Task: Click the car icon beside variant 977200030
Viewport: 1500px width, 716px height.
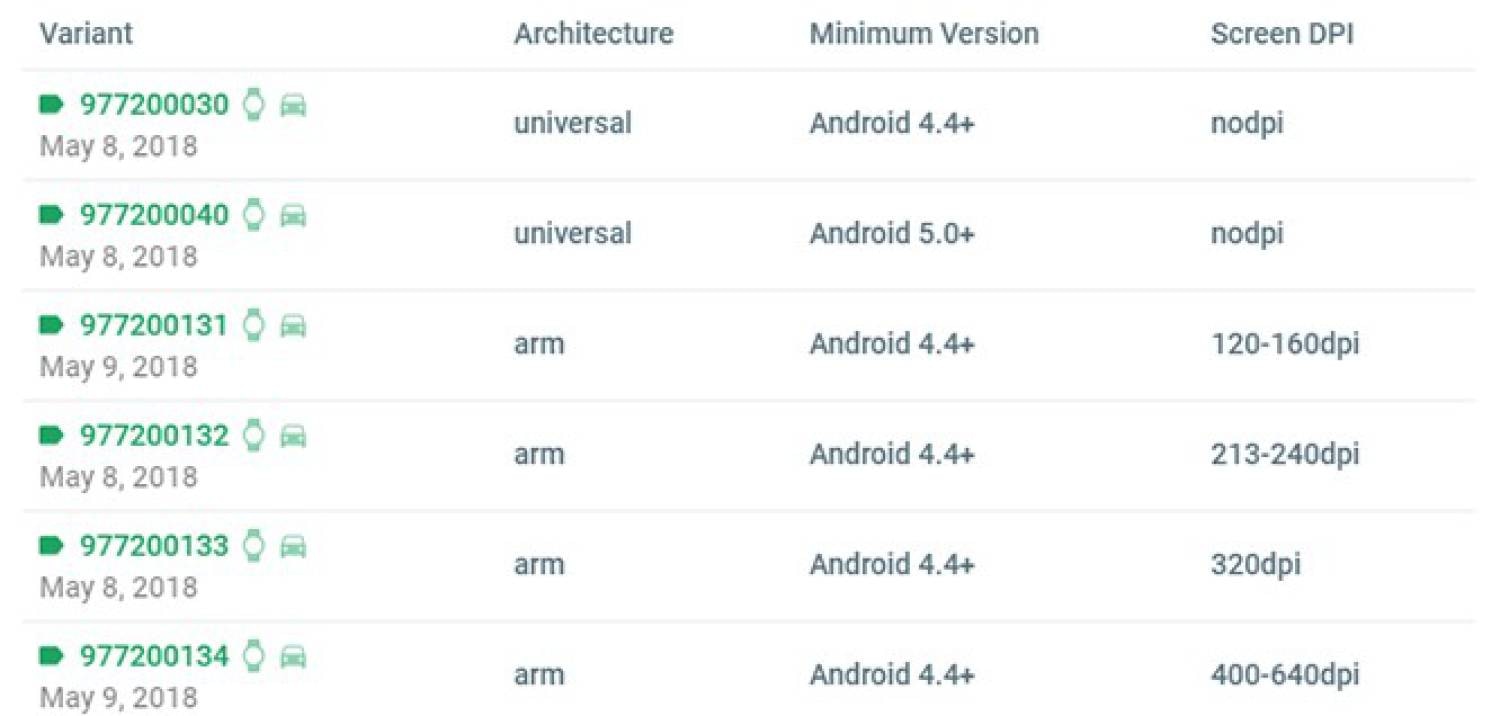Action: (293, 105)
